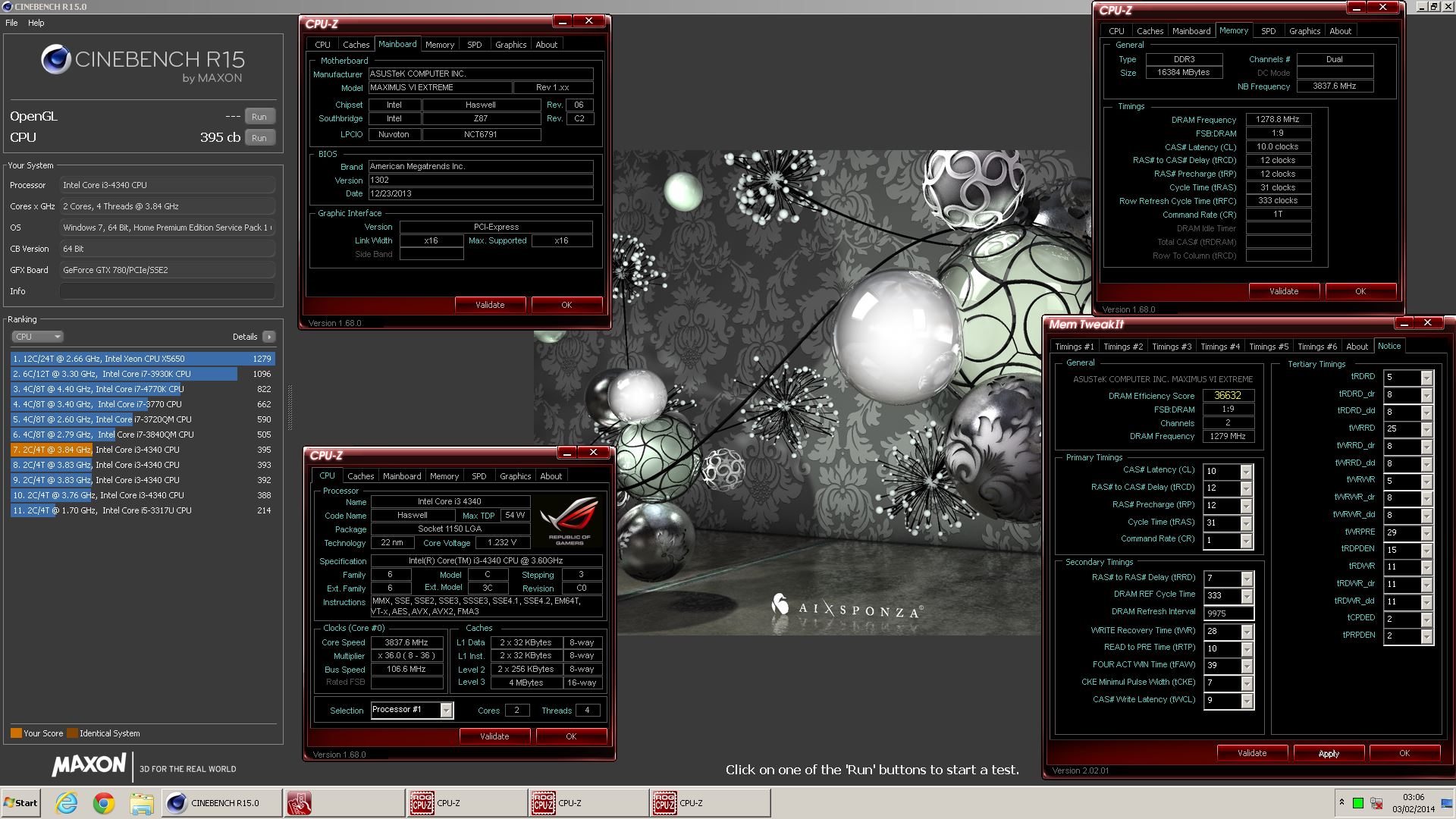
Task: Click the Windows Start button
Action: 20,803
